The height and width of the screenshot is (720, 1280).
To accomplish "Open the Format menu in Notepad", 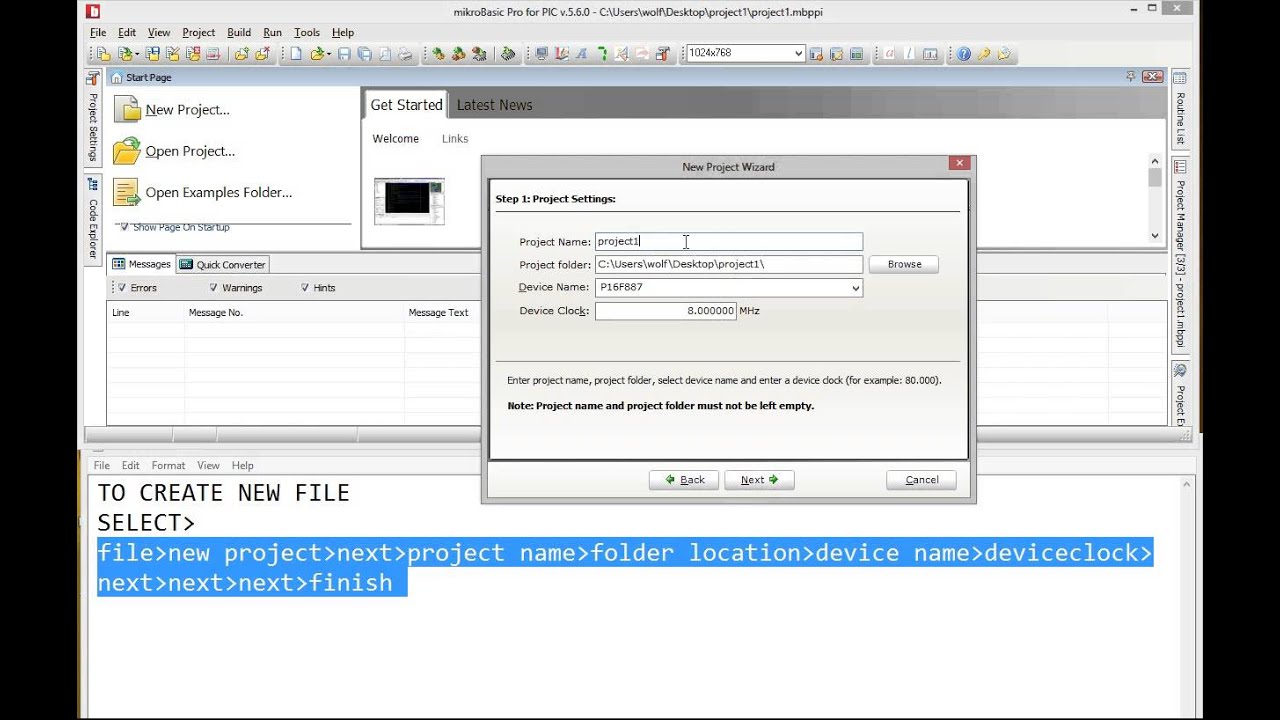I will [168, 465].
